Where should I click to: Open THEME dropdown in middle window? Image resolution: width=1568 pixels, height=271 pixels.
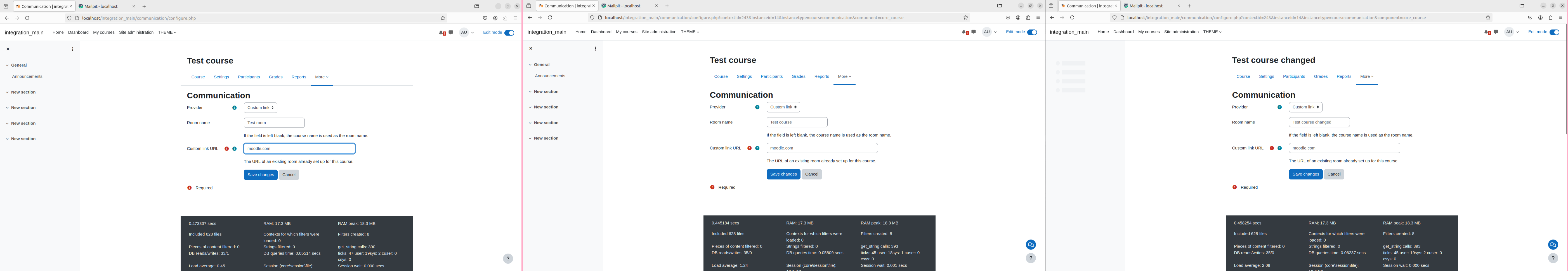click(690, 32)
